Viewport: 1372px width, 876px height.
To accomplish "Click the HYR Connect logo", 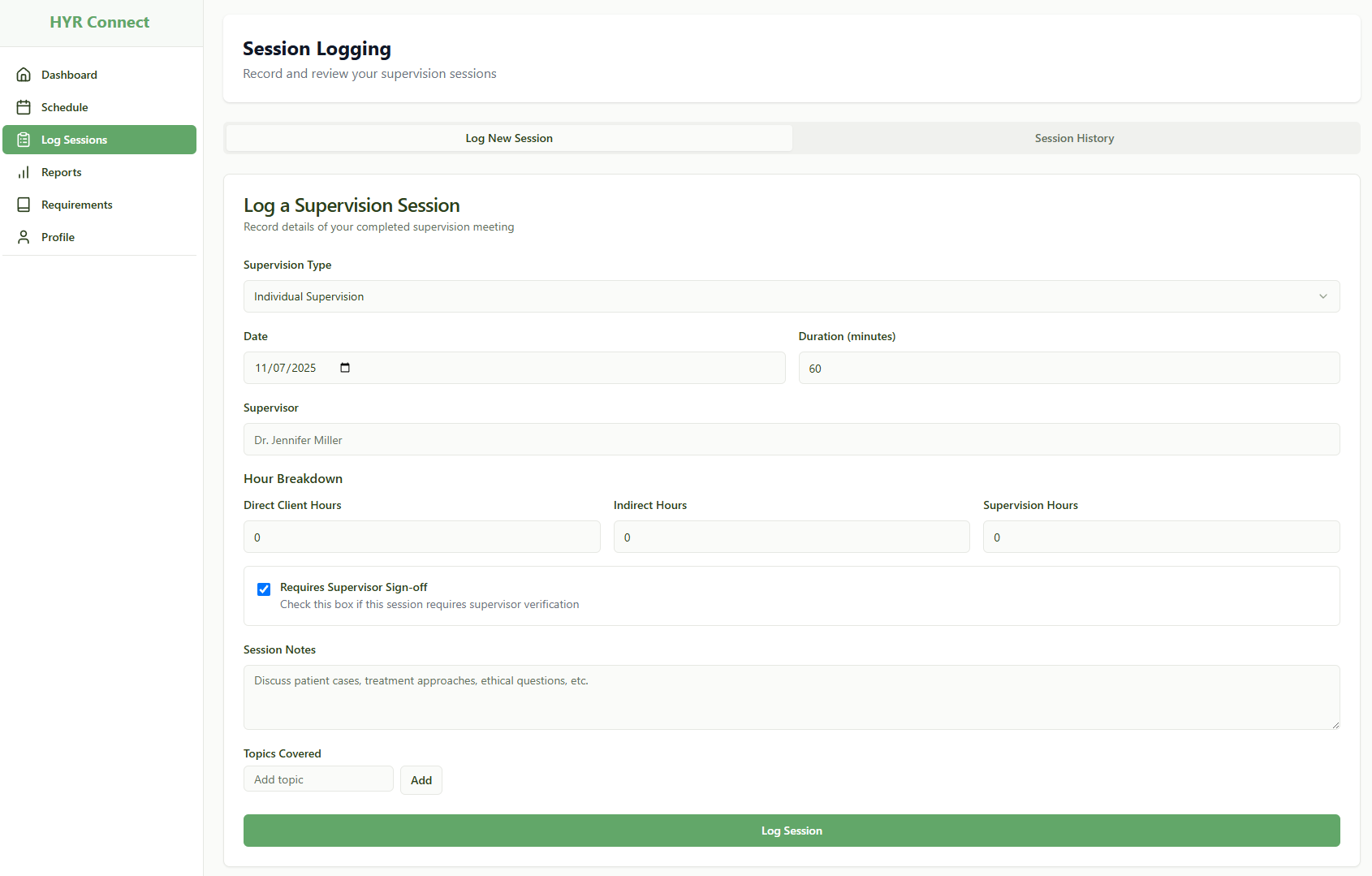I will 99,22.
